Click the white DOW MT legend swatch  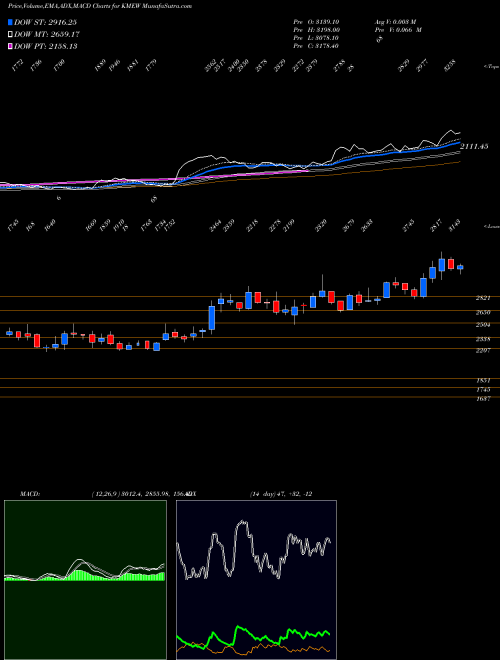10,34
